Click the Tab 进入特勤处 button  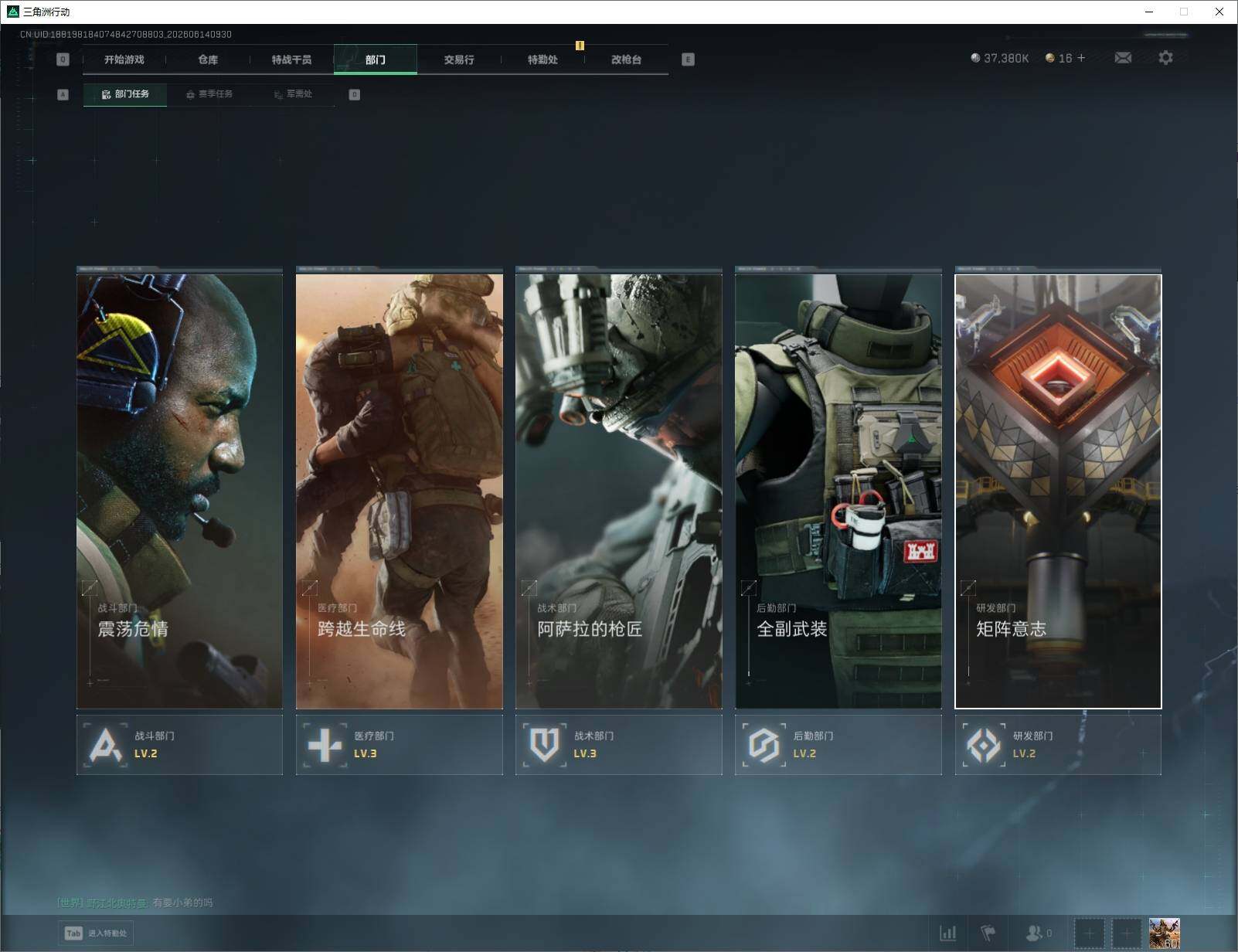tap(96, 933)
